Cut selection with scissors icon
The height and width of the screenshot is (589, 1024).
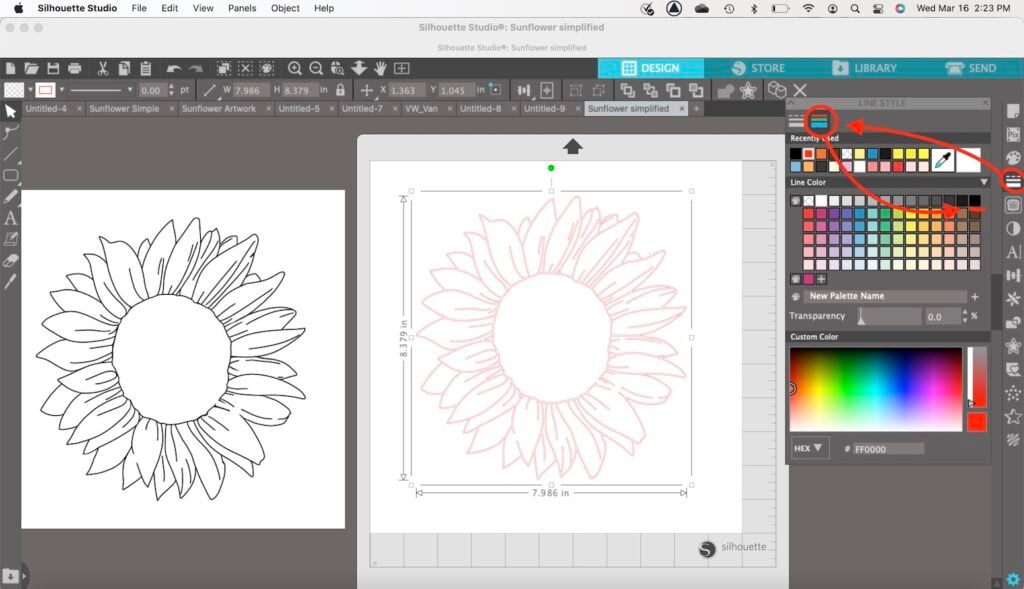coord(103,68)
